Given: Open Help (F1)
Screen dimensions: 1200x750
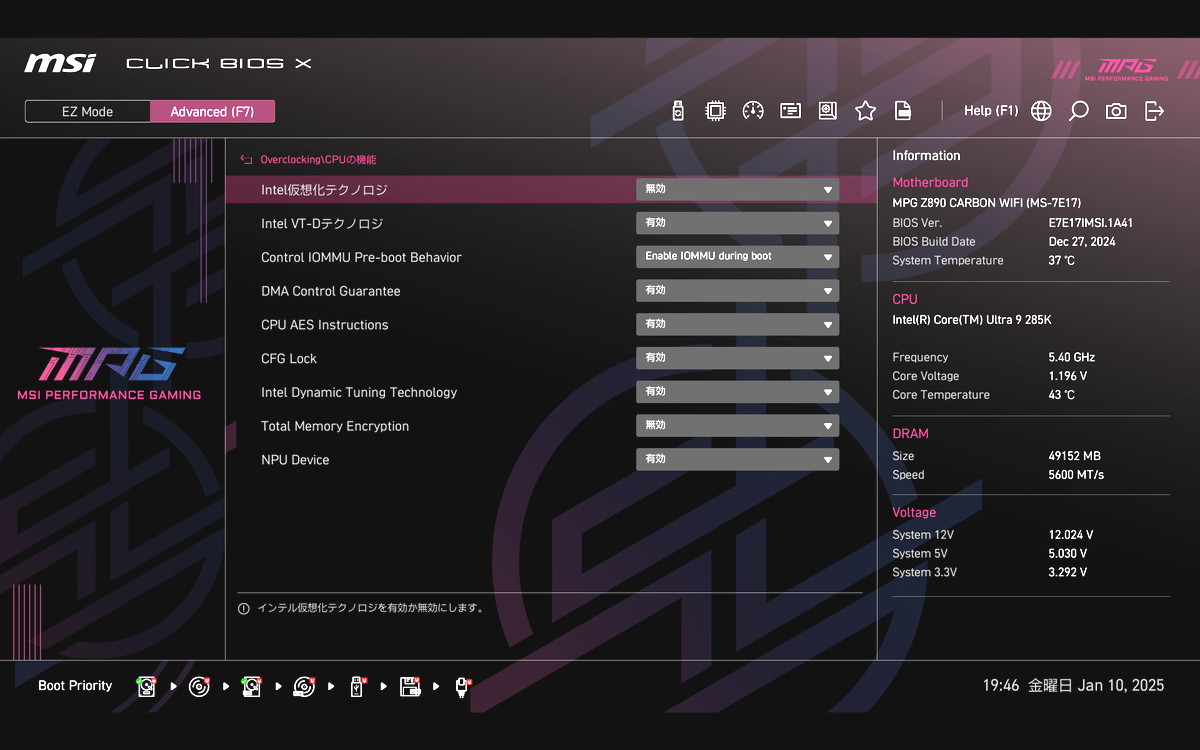Looking at the screenshot, I should [x=991, y=111].
